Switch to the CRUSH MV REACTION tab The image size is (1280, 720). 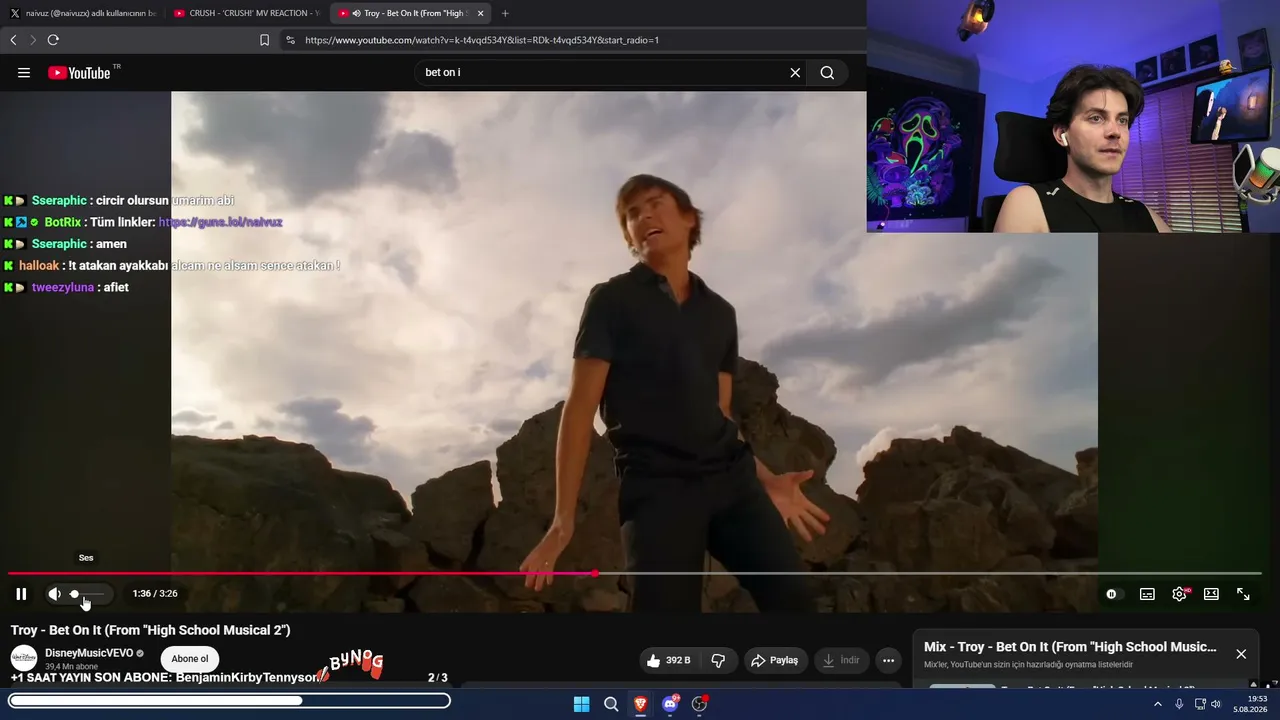[246, 13]
